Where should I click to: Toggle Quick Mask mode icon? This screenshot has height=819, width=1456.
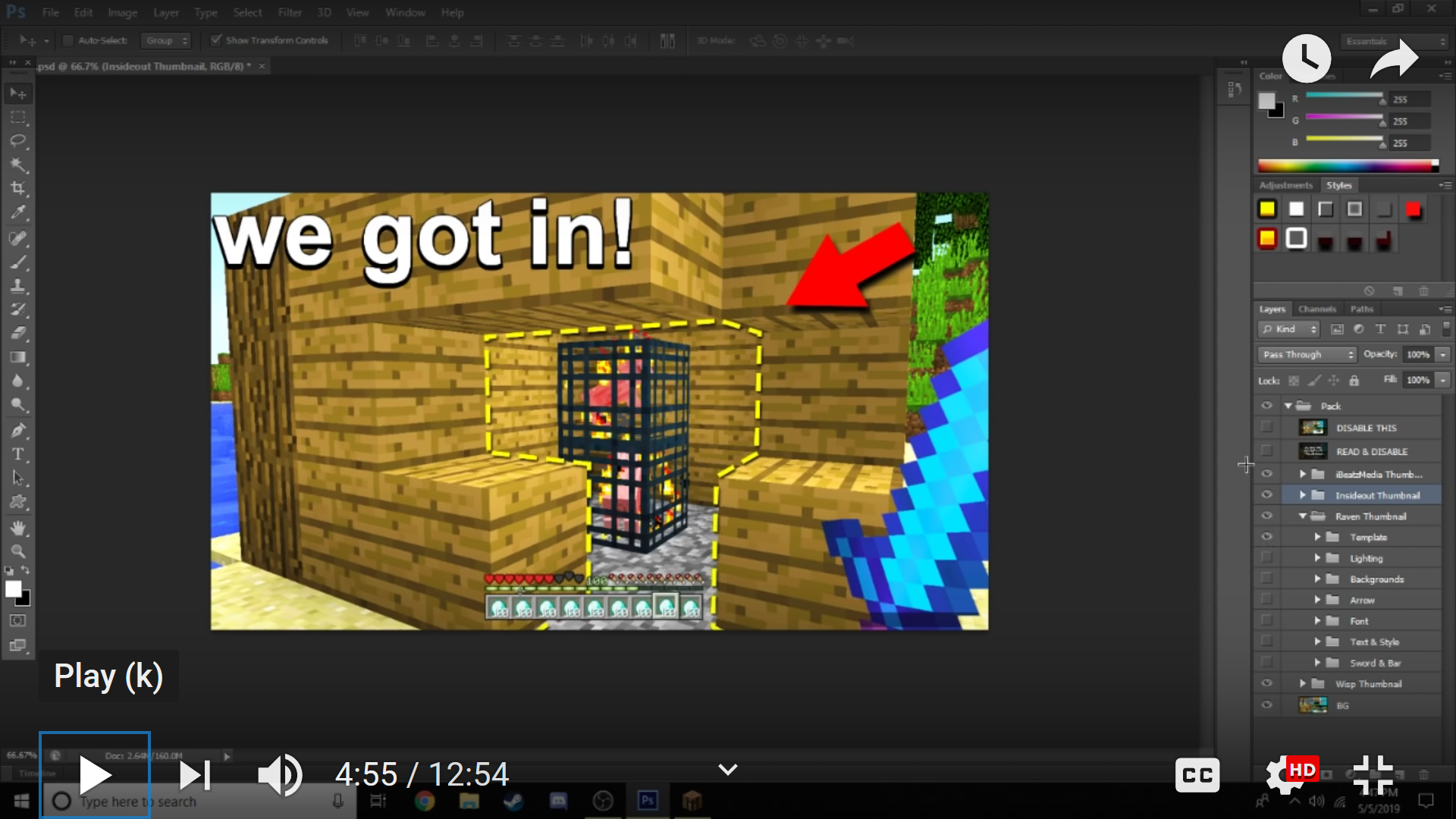coord(18,620)
